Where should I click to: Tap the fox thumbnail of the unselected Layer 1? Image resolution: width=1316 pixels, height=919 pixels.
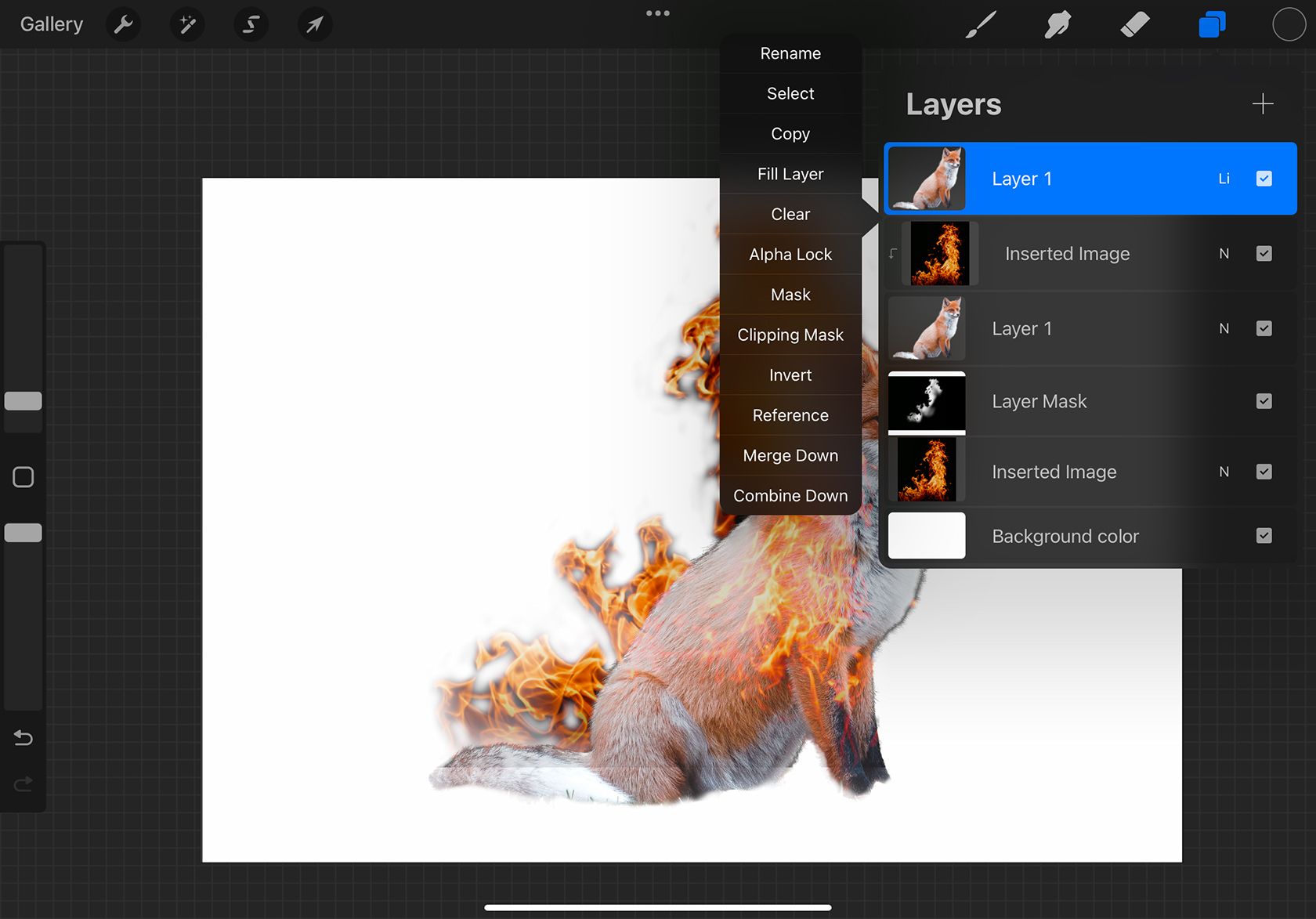tap(927, 328)
